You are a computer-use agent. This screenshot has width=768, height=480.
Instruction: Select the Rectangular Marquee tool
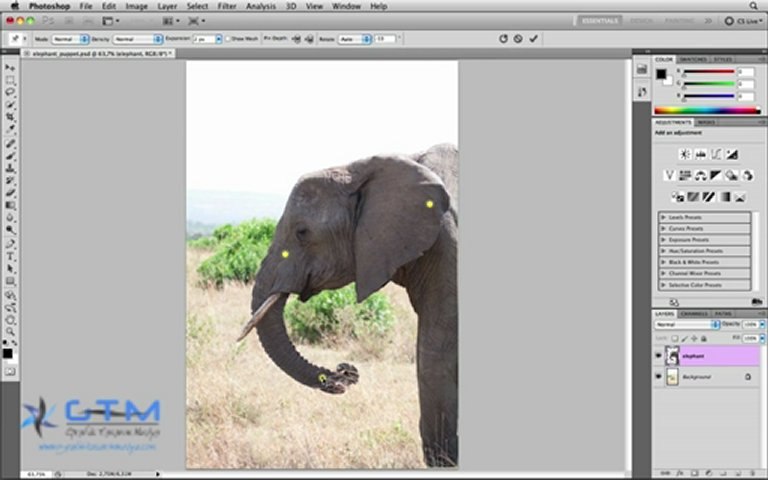coord(10,80)
